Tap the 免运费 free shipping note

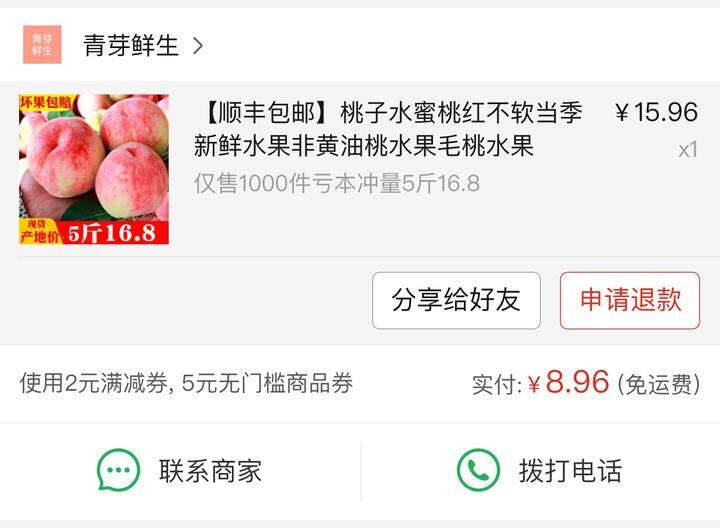659,384
